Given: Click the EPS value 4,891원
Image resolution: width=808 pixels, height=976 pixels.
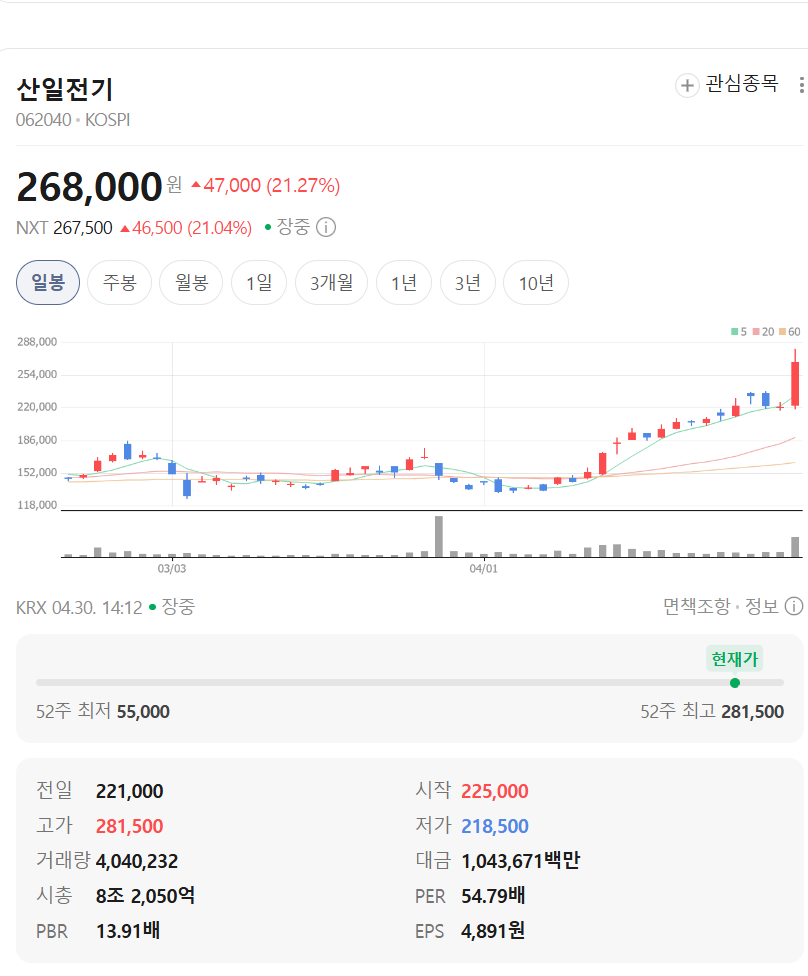Looking at the screenshot, I should 493,931.
